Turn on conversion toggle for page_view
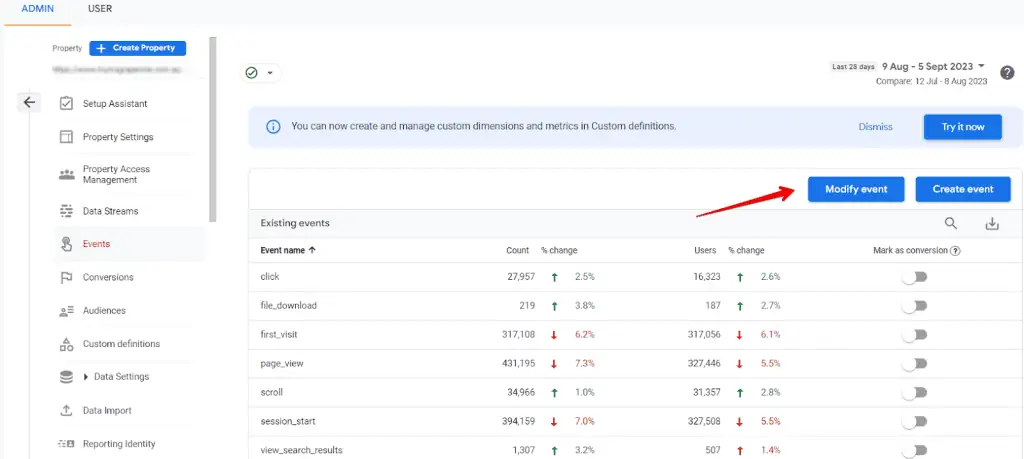 pos(914,364)
